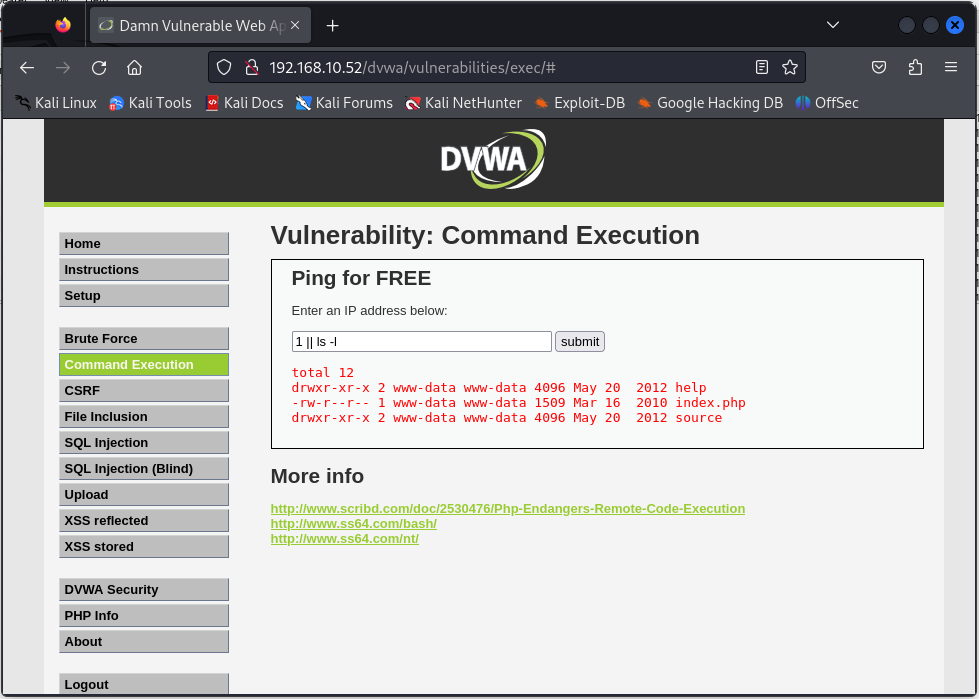Viewport: 979px width, 699px height.
Task: Open the scribd Php-Endangers-Remote-Code-Execution link
Action: 508,509
